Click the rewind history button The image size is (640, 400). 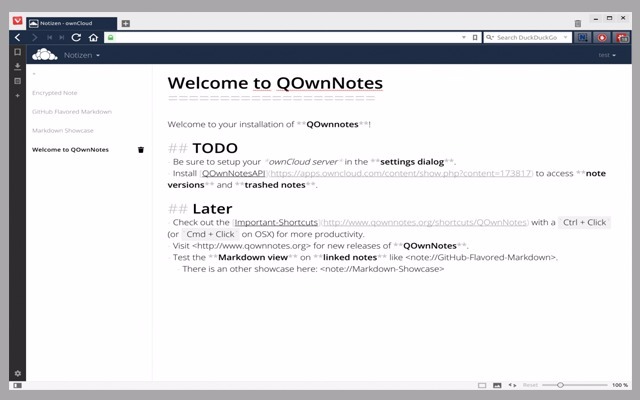pyautogui.click(x=49, y=38)
